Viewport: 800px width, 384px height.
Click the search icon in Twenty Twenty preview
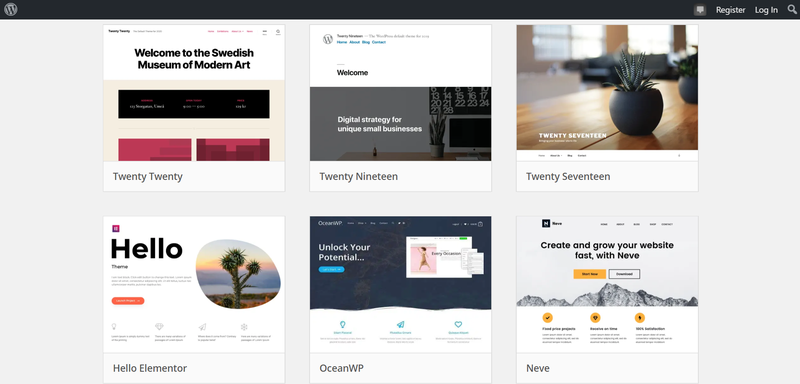click(278, 32)
